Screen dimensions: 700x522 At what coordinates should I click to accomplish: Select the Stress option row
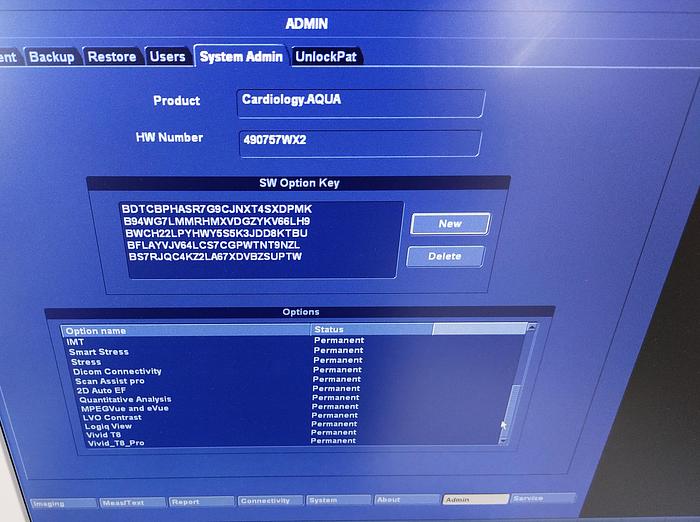[x=292, y=361]
